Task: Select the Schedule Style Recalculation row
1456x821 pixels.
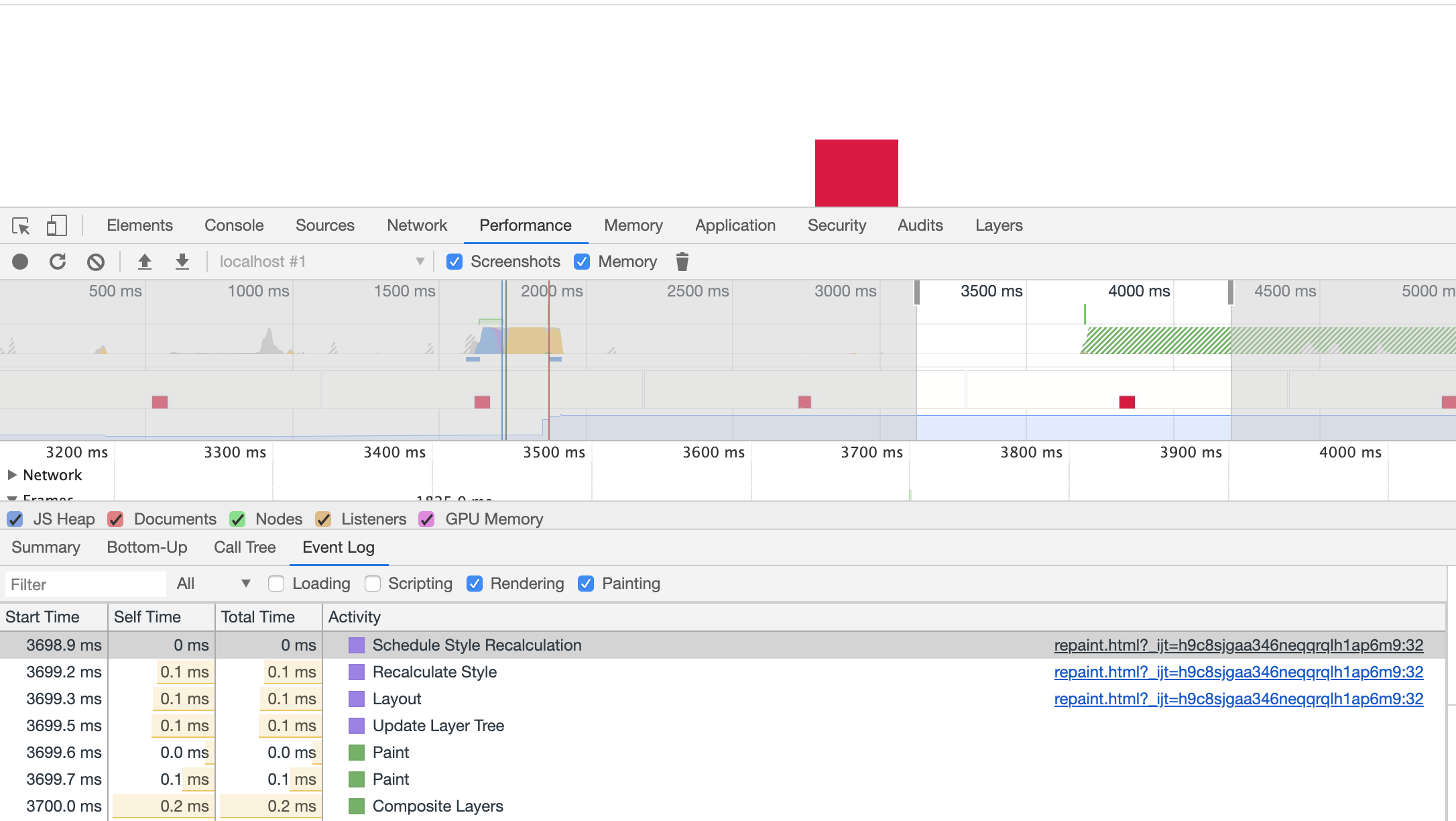Action: (x=723, y=645)
